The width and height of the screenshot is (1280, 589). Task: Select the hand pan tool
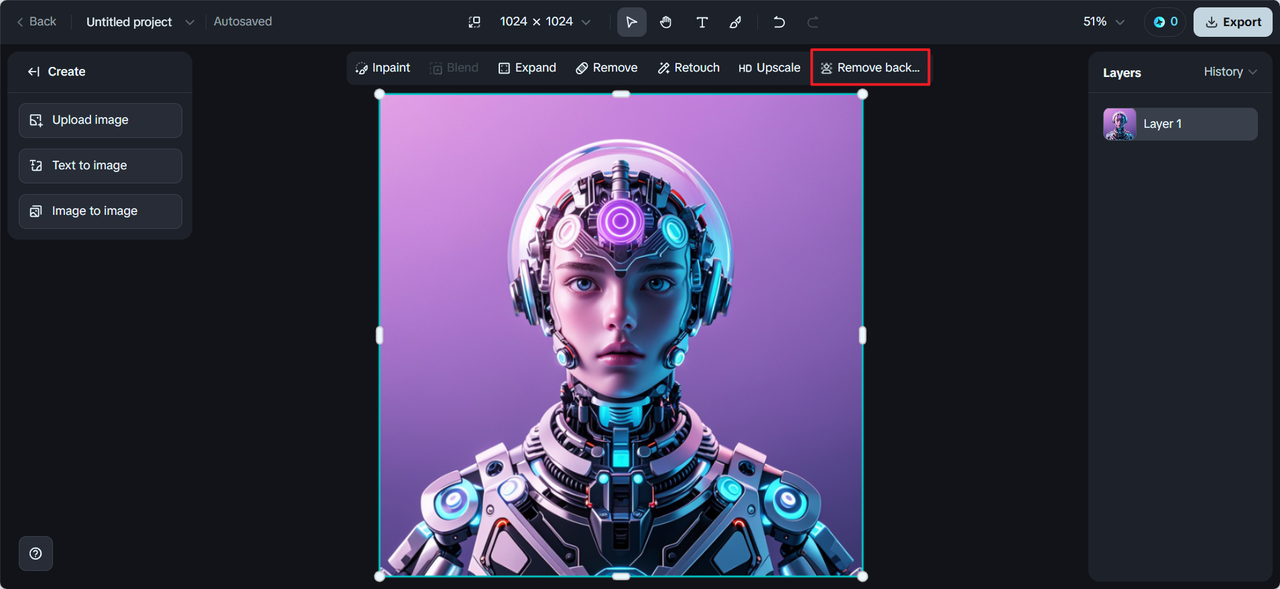click(666, 22)
